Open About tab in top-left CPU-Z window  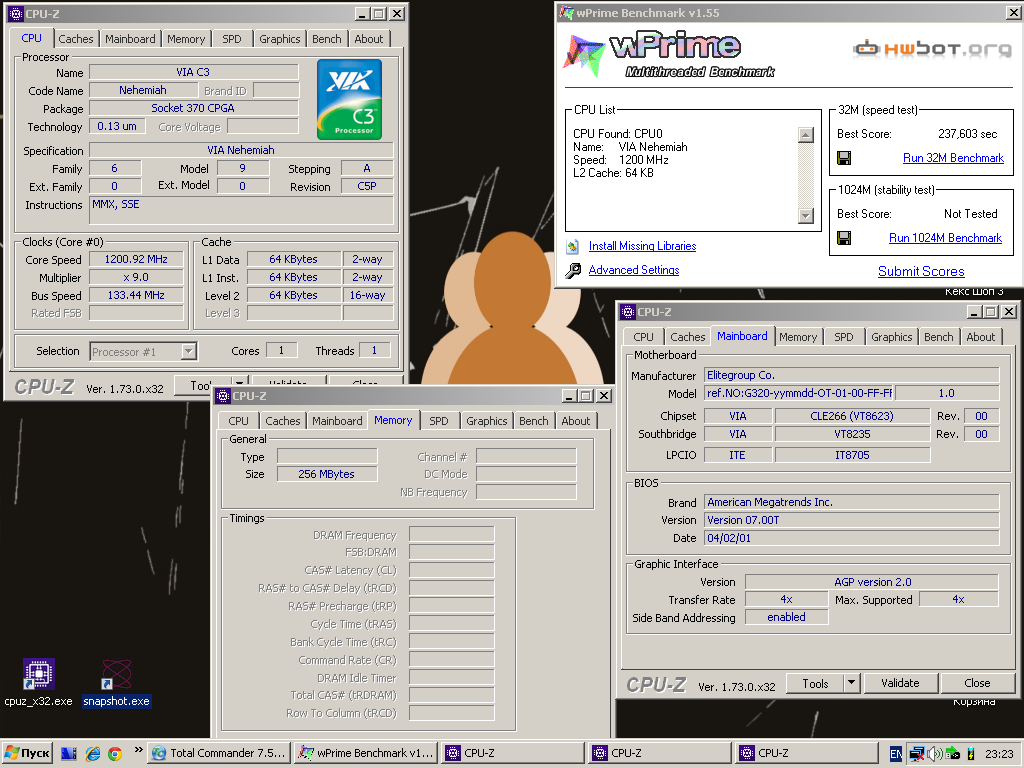pos(369,39)
